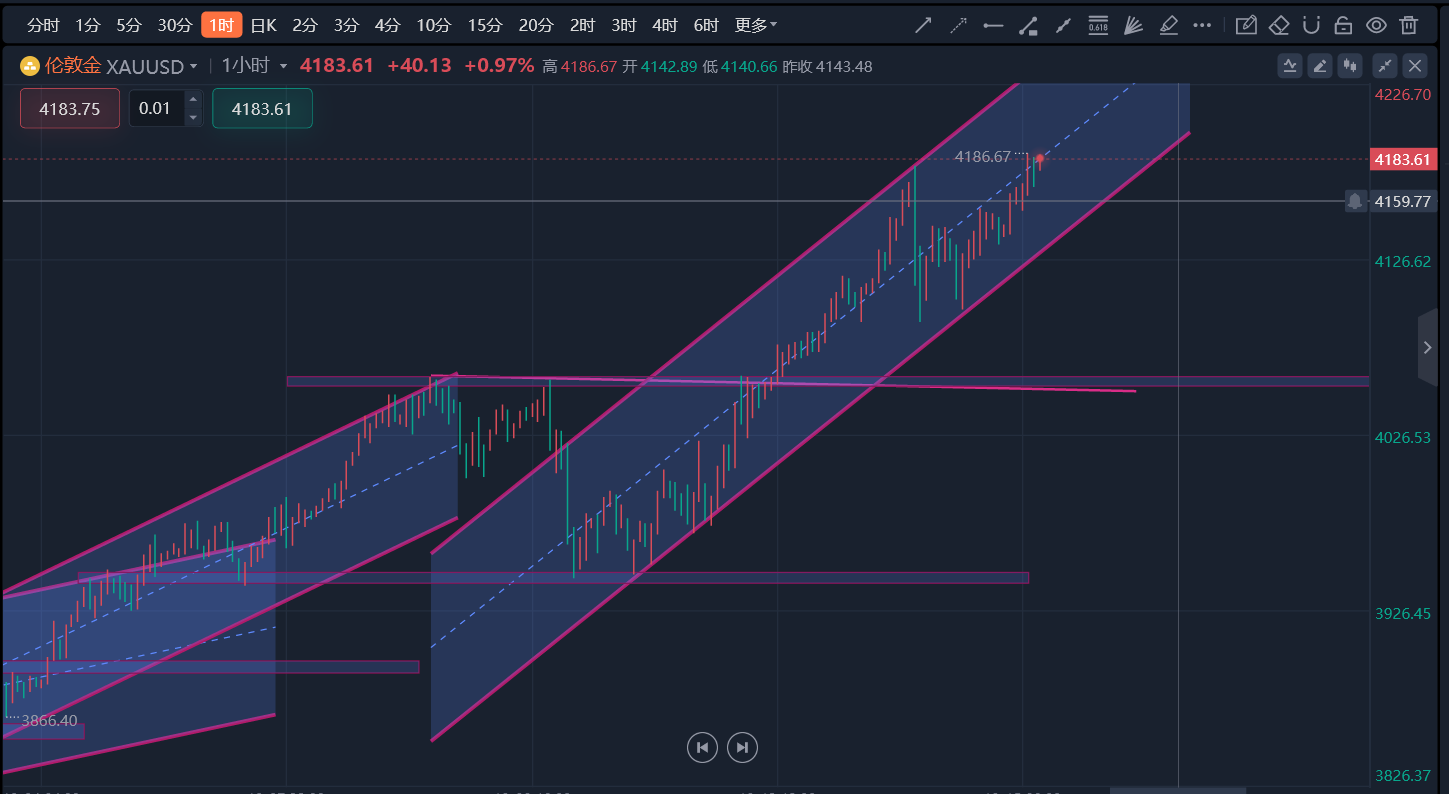
Task: Open the indicators panel icon
Action: pos(1289,66)
